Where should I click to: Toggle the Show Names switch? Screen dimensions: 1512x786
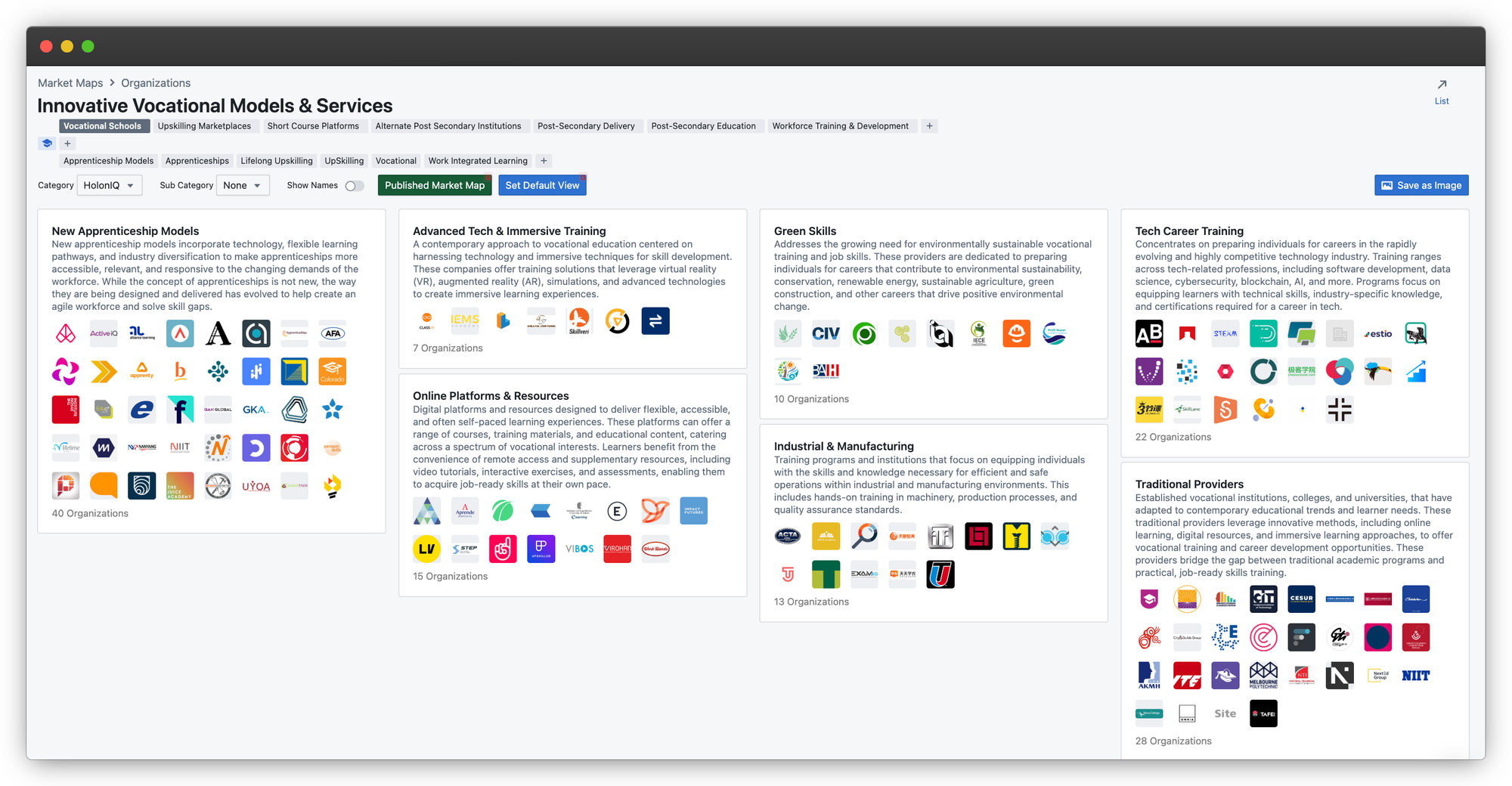(x=354, y=186)
